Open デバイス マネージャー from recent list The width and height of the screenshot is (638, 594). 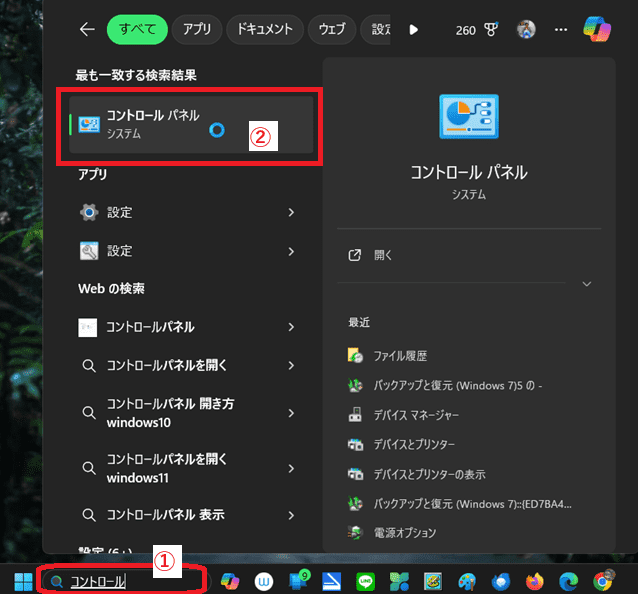click(416, 414)
